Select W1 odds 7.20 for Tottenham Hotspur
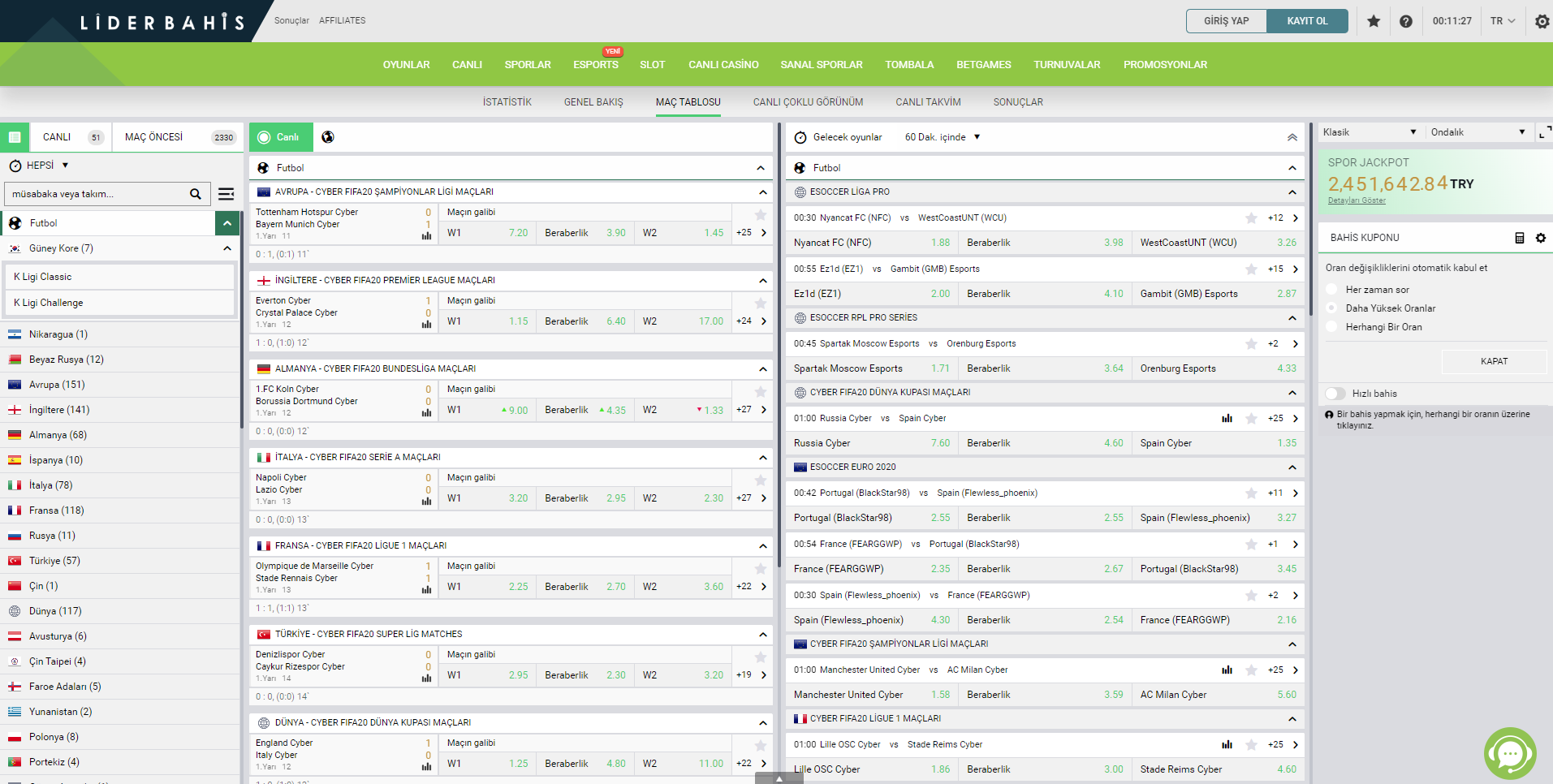The height and width of the screenshot is (784, 1553). pos(487,233)
